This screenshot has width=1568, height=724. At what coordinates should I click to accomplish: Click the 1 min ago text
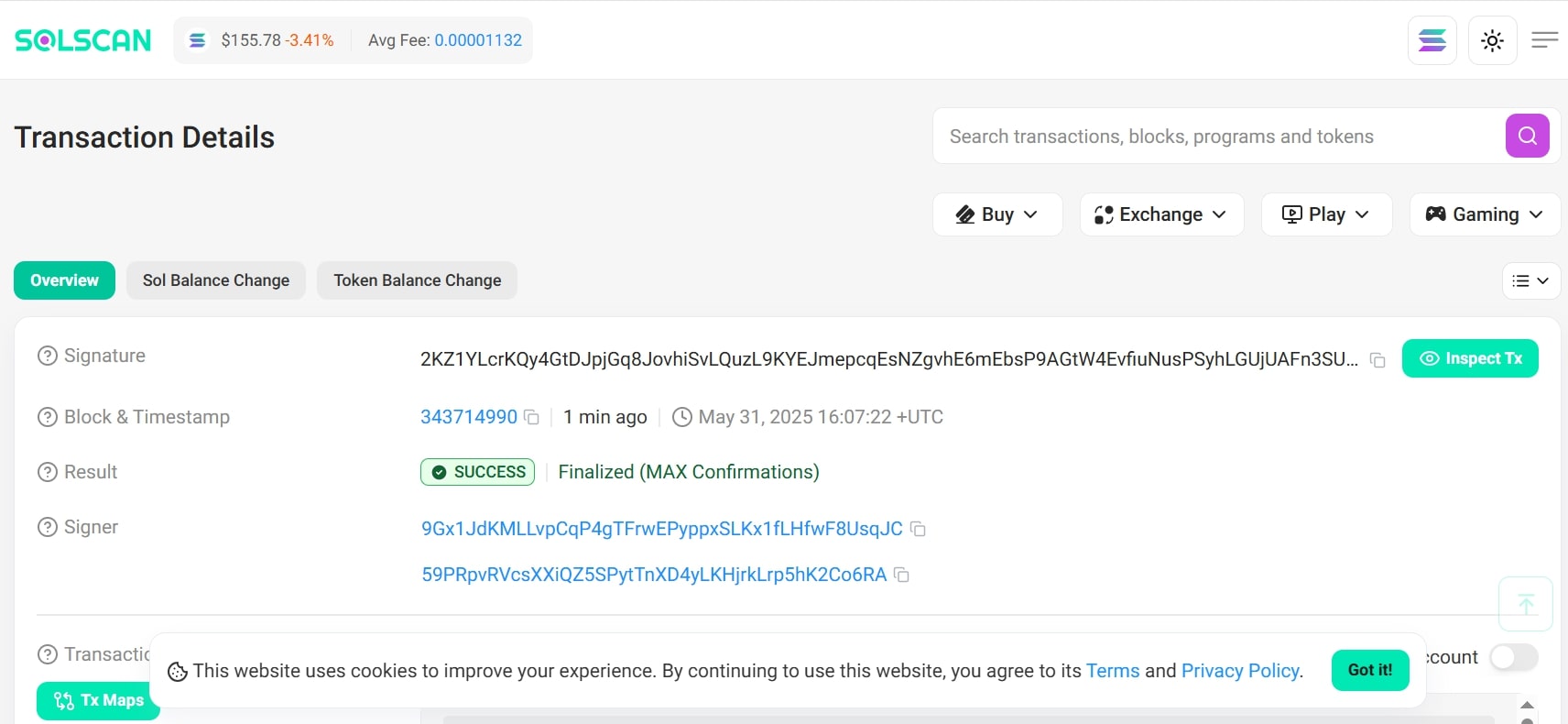(x=605, y=417)
